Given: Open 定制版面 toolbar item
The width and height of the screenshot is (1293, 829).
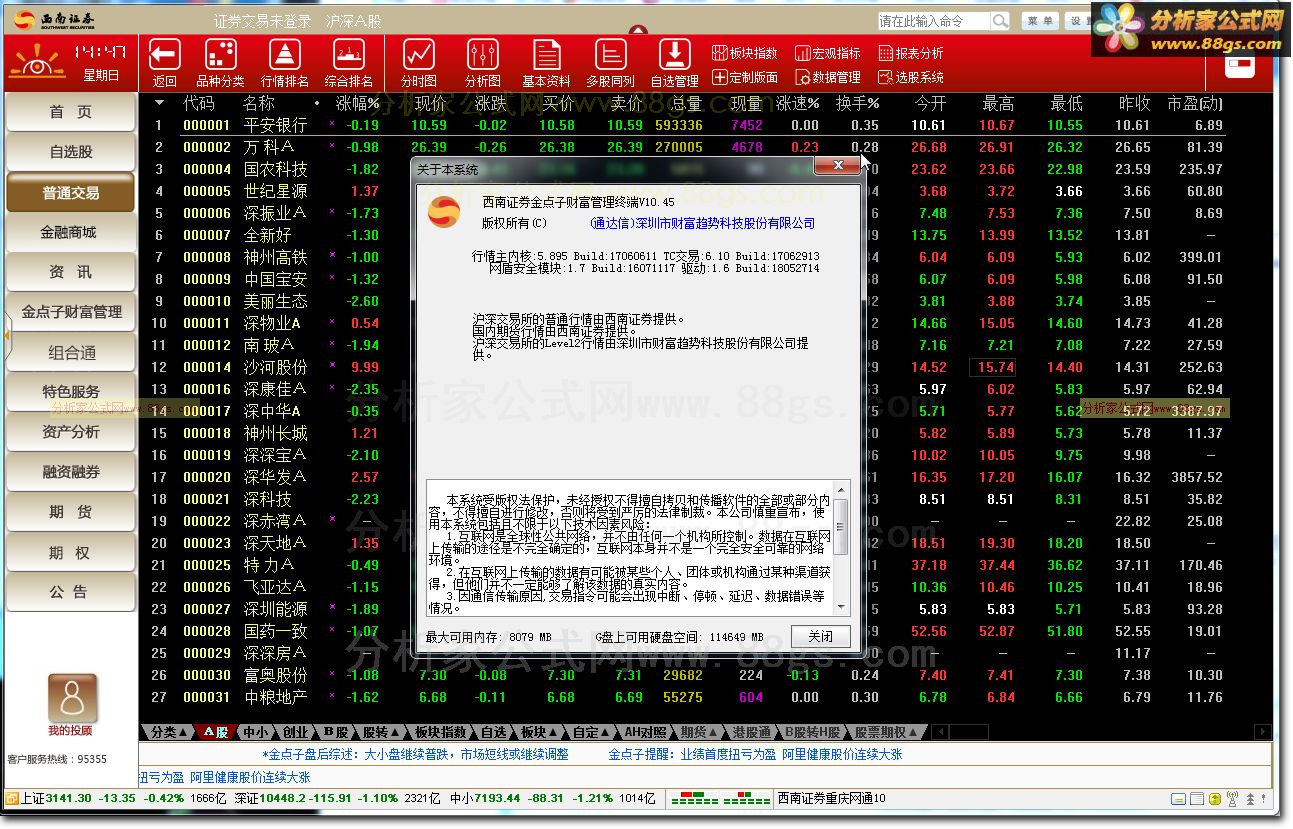Looking at the screenshot, I should tap(745, 77).
